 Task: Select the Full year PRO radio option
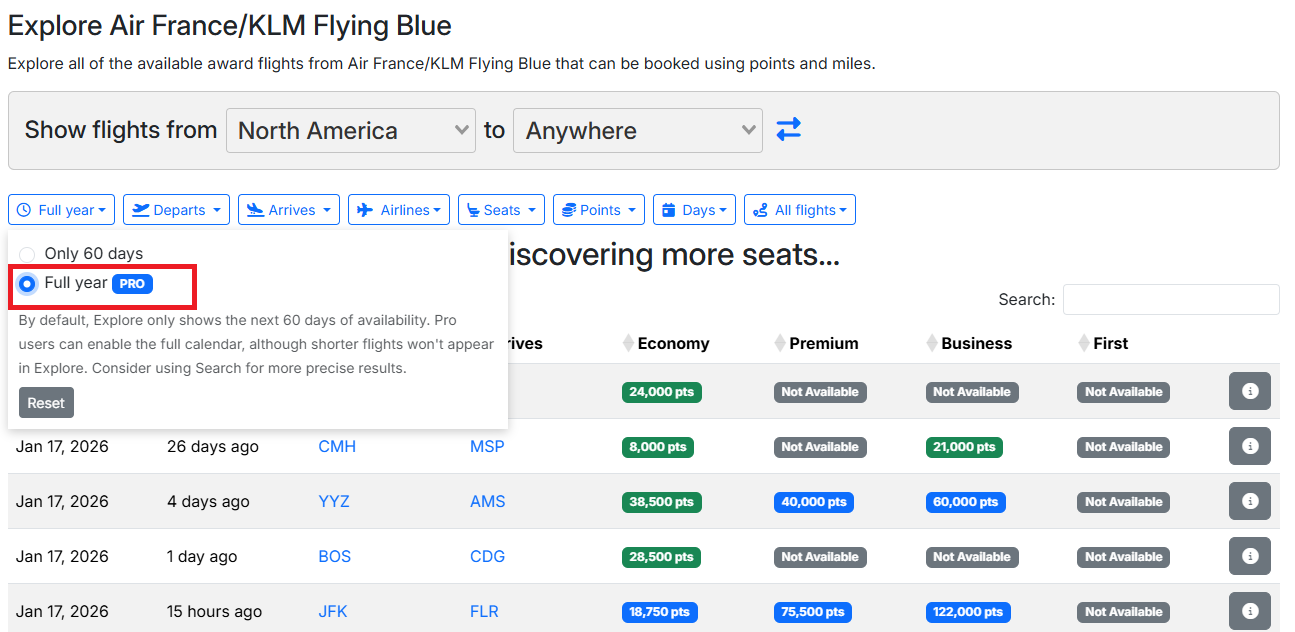pos(27,284)
